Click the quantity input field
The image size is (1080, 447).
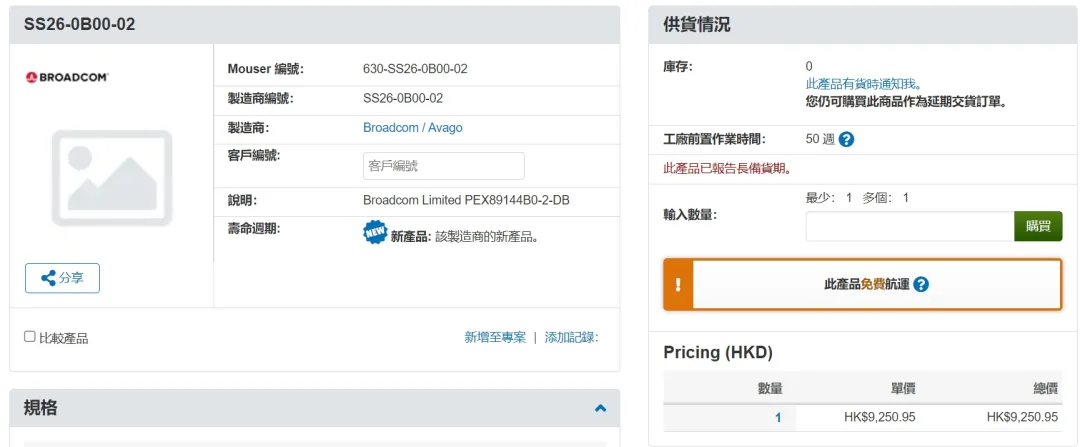click(x=909, y=226)
